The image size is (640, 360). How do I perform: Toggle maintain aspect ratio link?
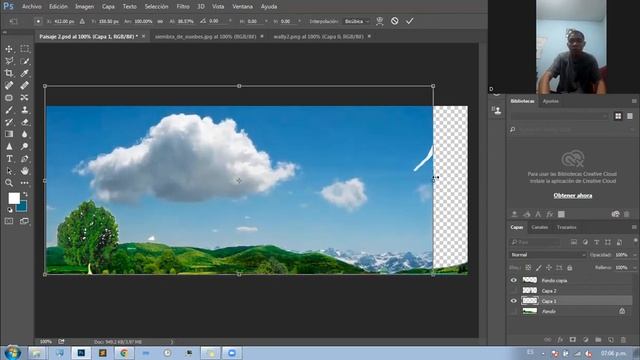click(160, 21)
